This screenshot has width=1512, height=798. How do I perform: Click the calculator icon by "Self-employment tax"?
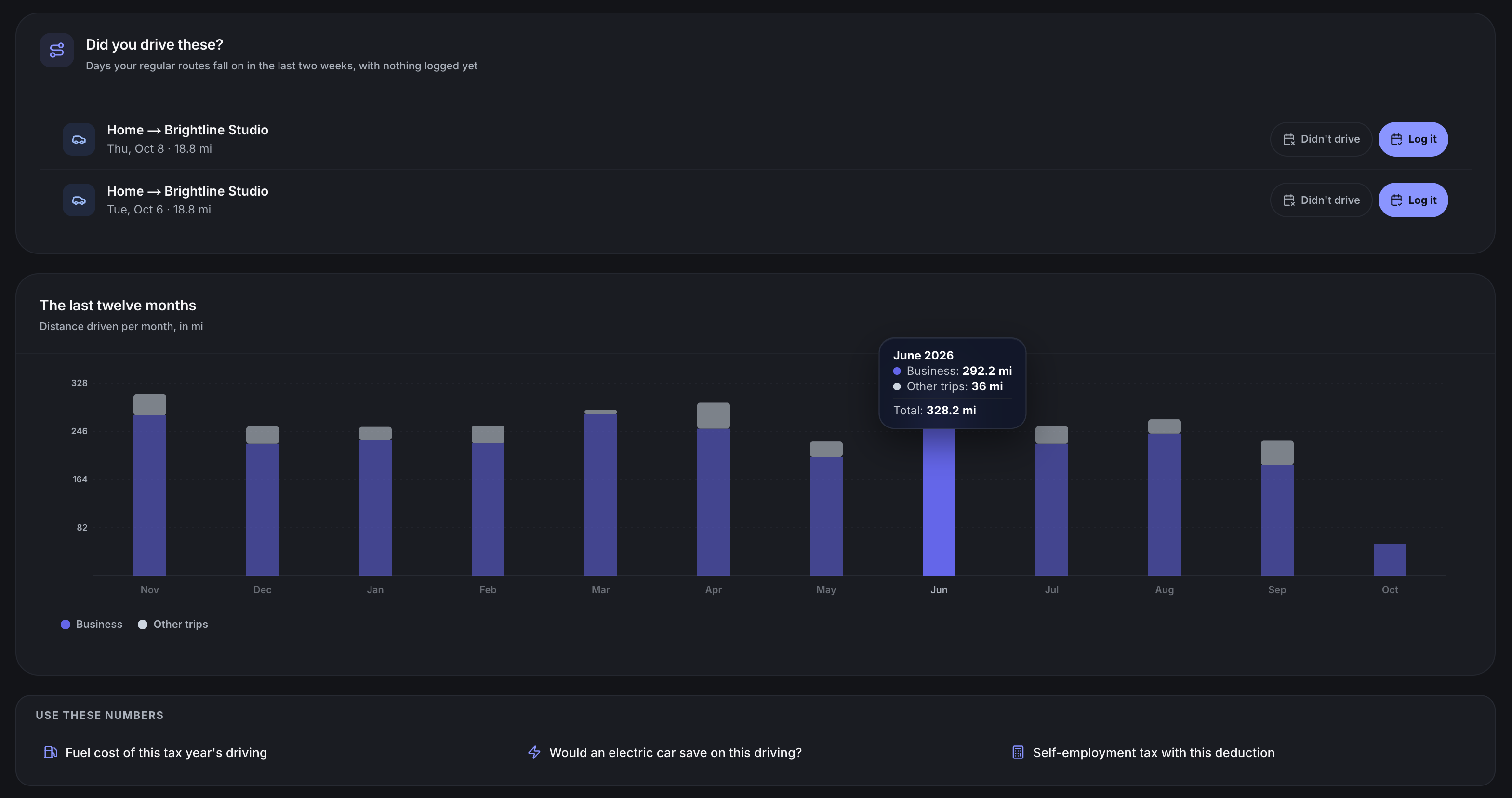coord(1018,752)
